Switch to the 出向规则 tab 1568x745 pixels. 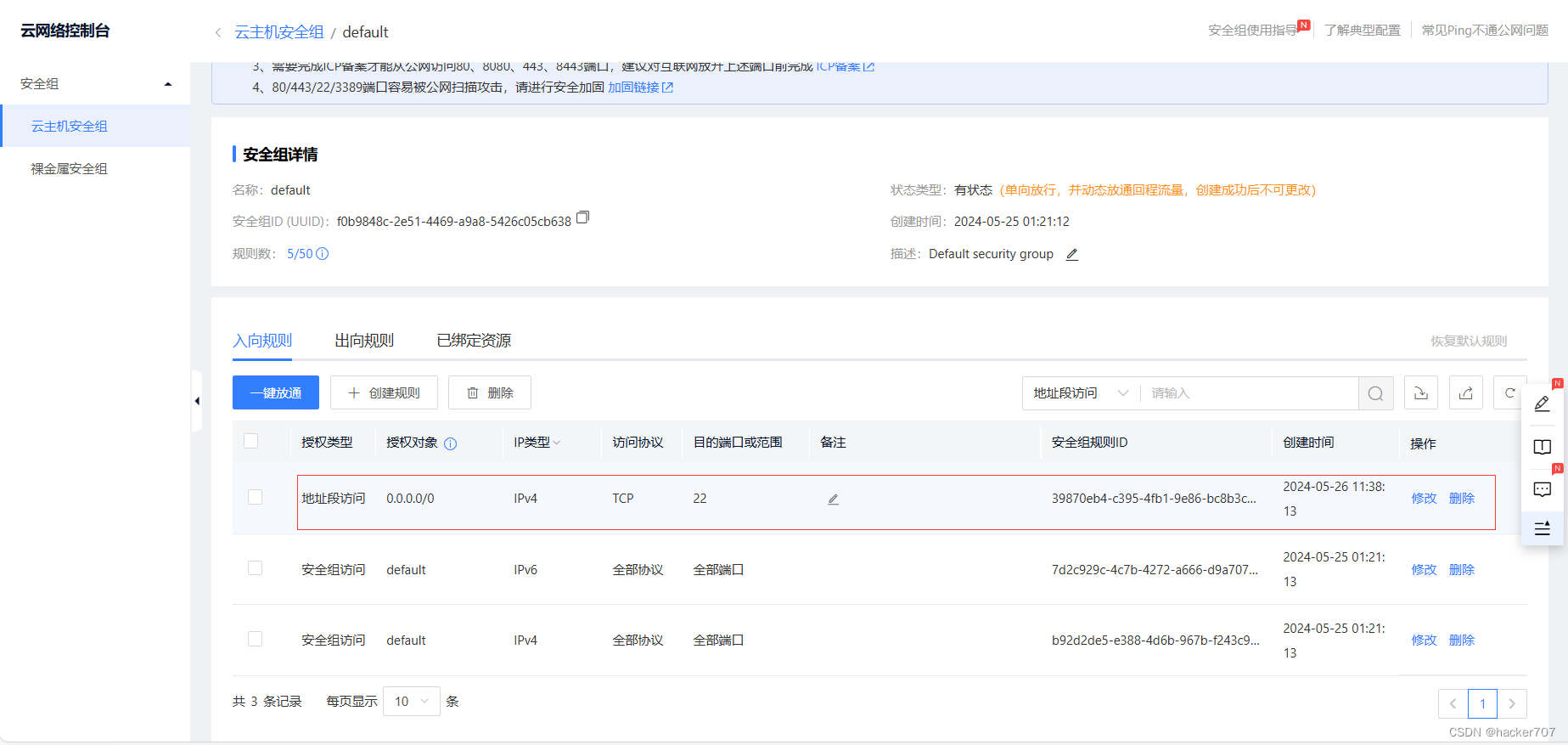click(364, 341)
